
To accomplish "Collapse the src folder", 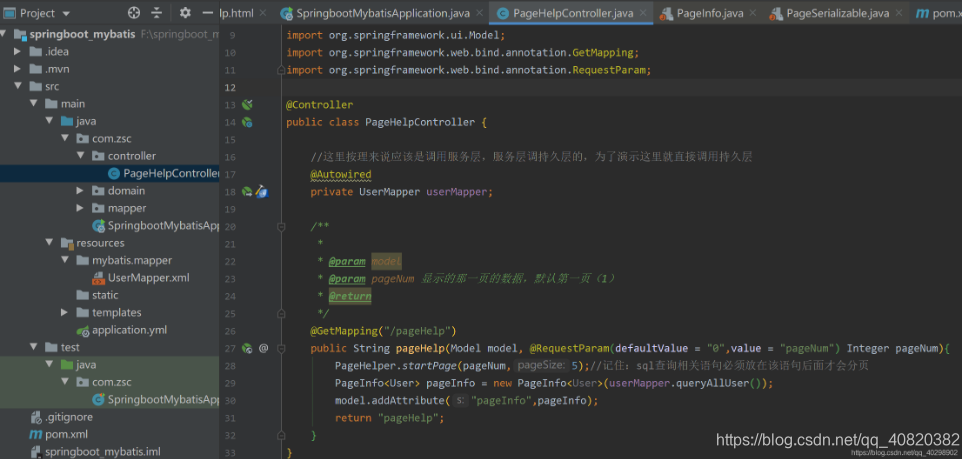I will (x=17, y=86).
